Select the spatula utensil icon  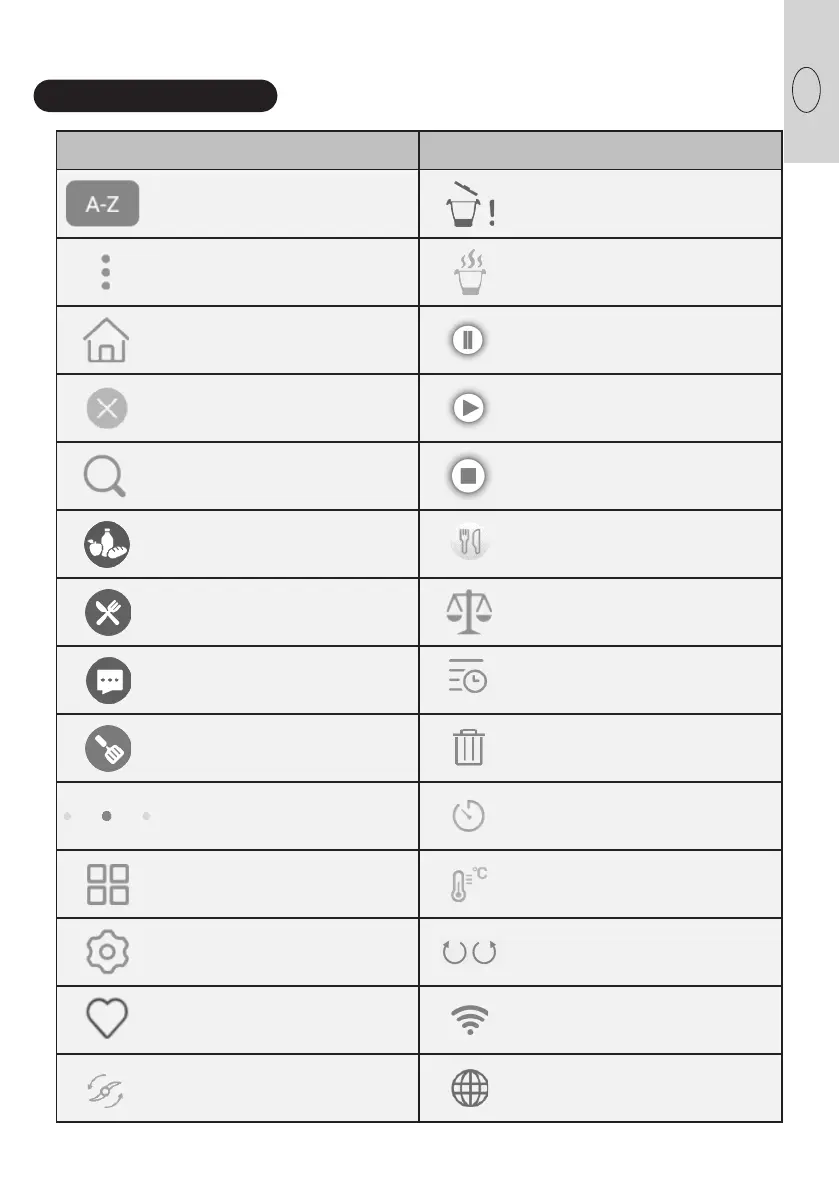pyautogui.click(x=108, y=748)
